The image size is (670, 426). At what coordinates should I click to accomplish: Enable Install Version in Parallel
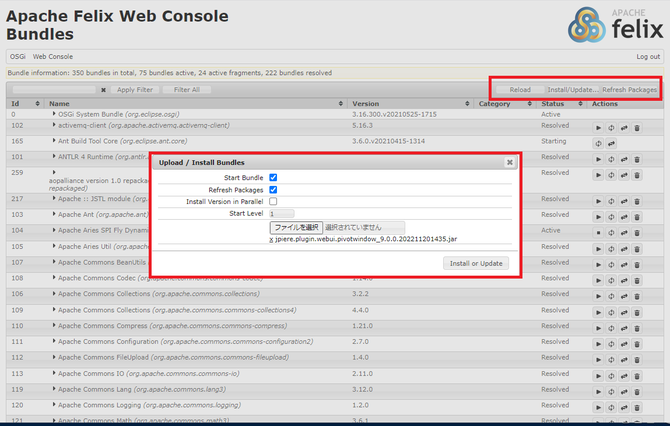click(273, 201)
